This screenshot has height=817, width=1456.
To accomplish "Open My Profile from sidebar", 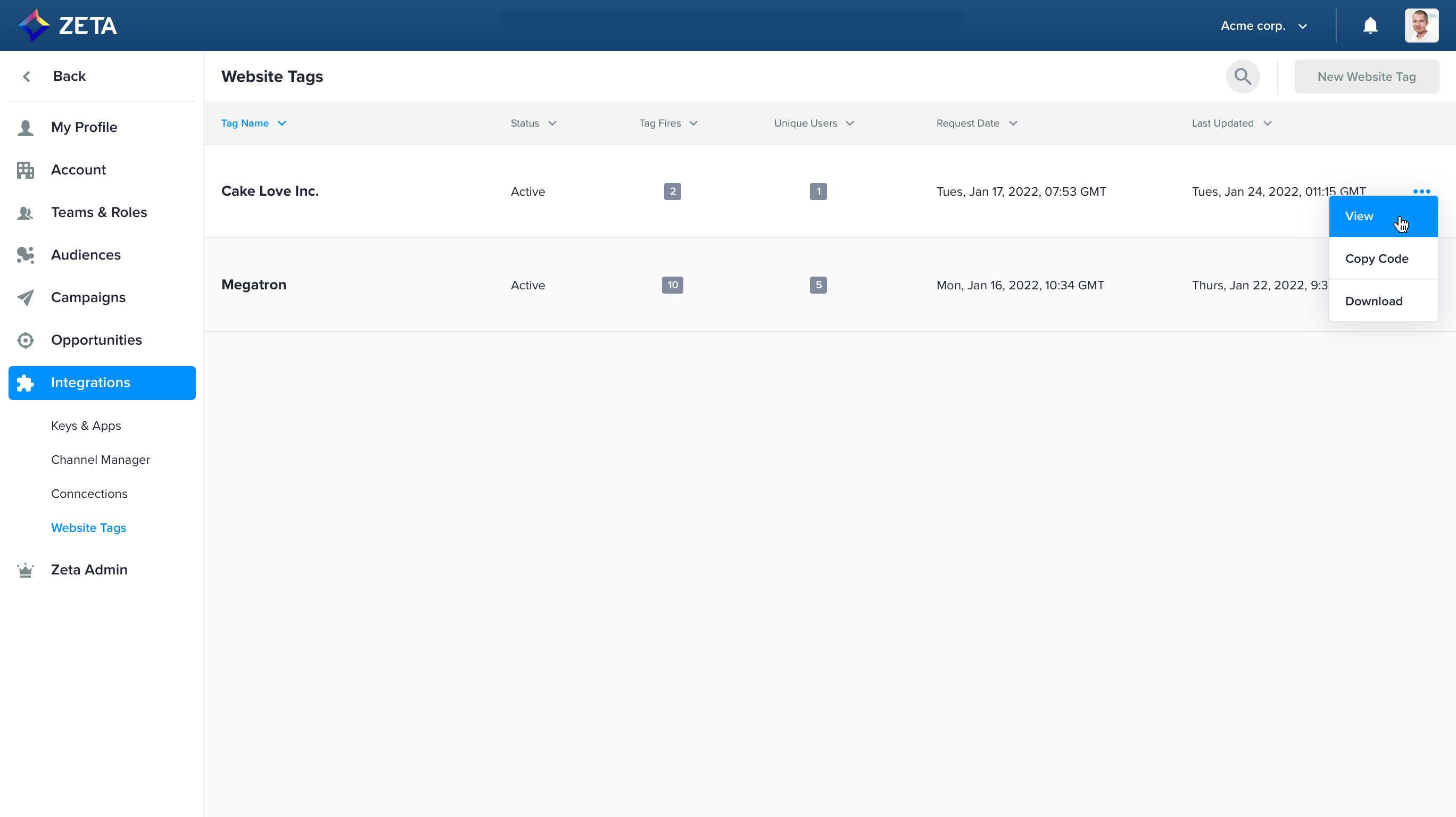I will pos(84,127).
